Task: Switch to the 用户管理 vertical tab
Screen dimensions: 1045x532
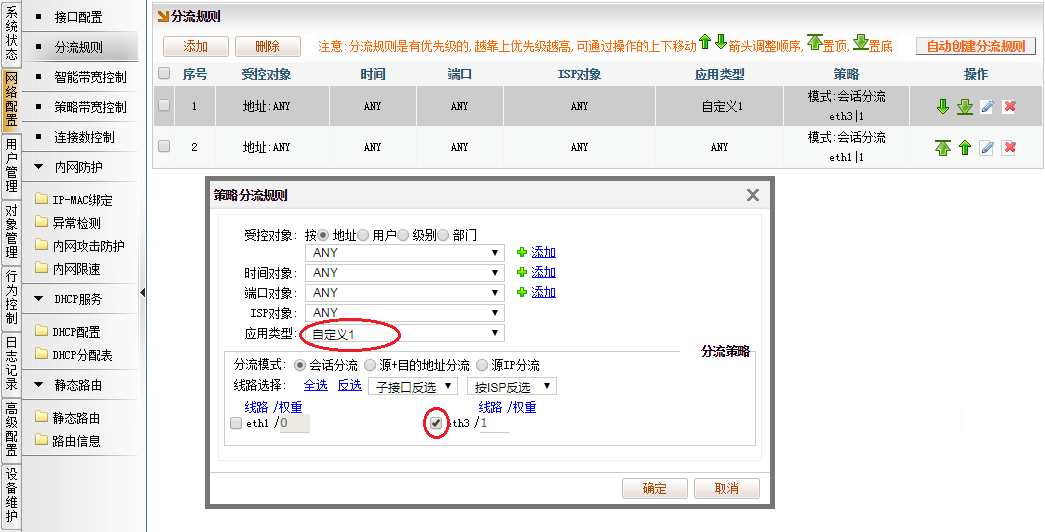Action: coord(11,166)
